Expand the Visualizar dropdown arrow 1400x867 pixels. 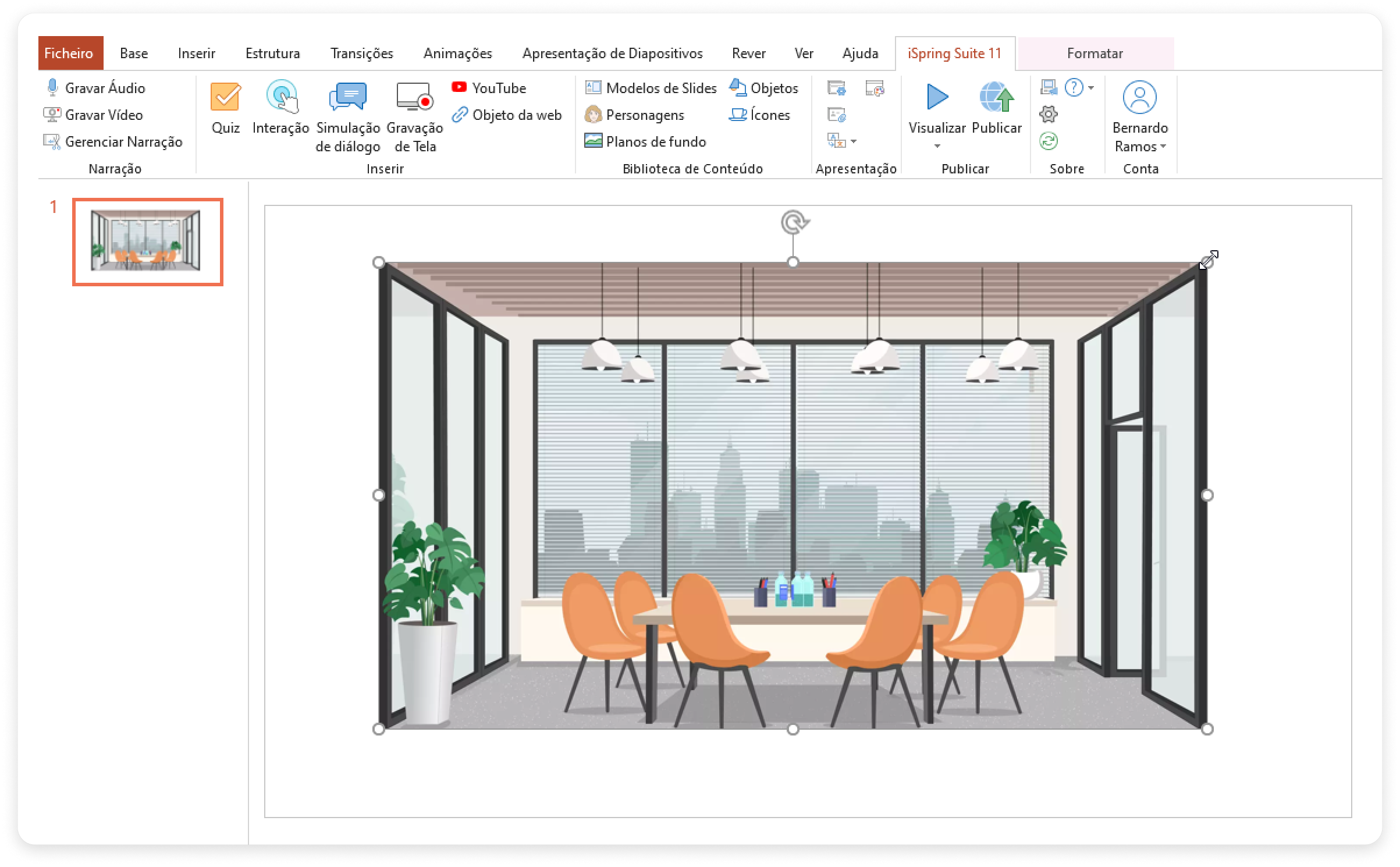point(937,146)
